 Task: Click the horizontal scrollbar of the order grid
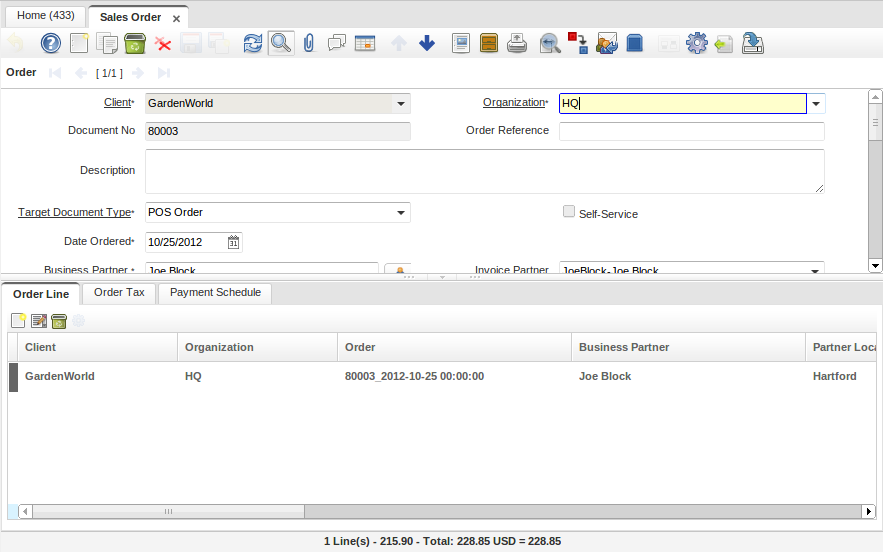[166, 511]
